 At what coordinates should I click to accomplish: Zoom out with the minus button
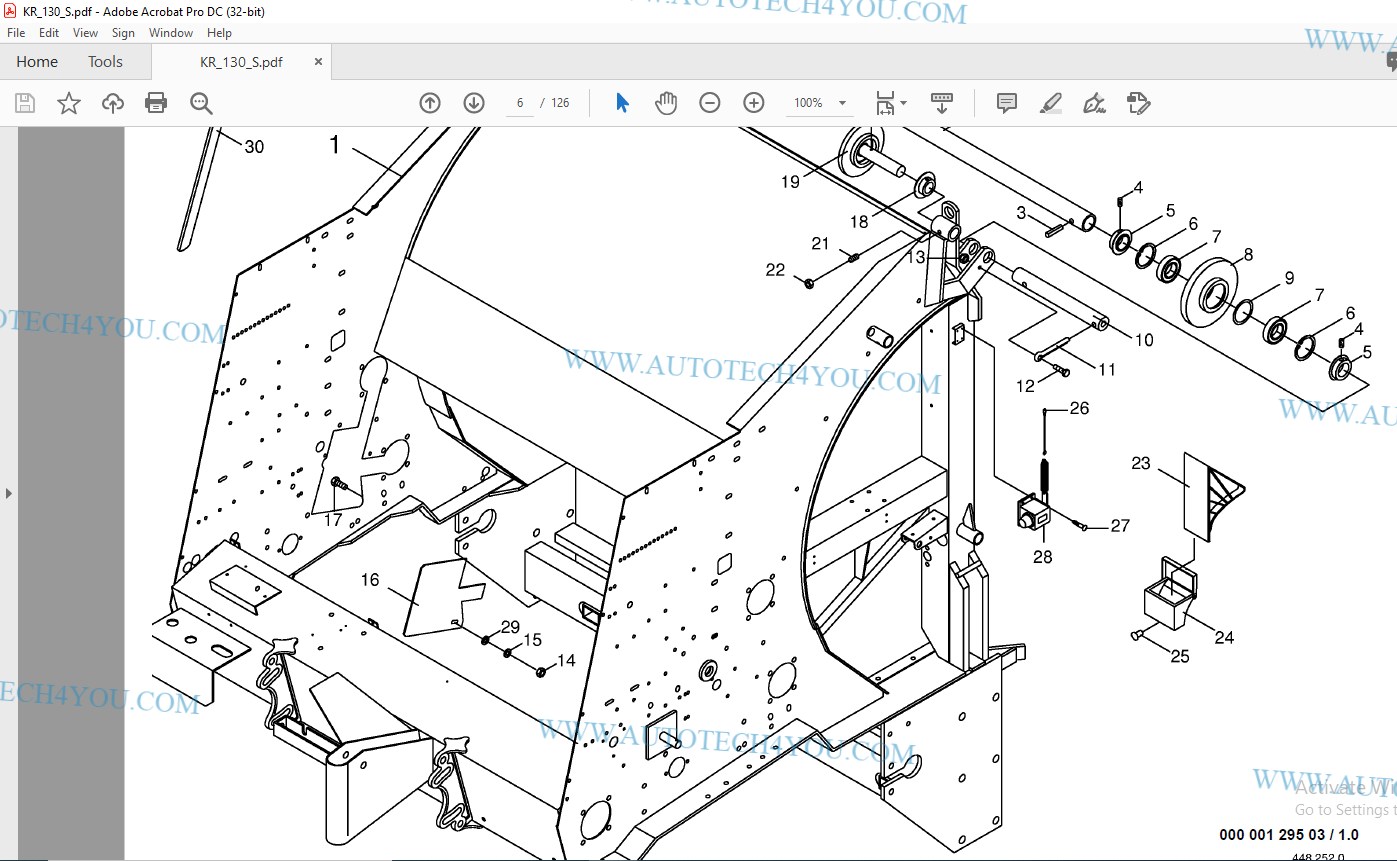point(710,103)
